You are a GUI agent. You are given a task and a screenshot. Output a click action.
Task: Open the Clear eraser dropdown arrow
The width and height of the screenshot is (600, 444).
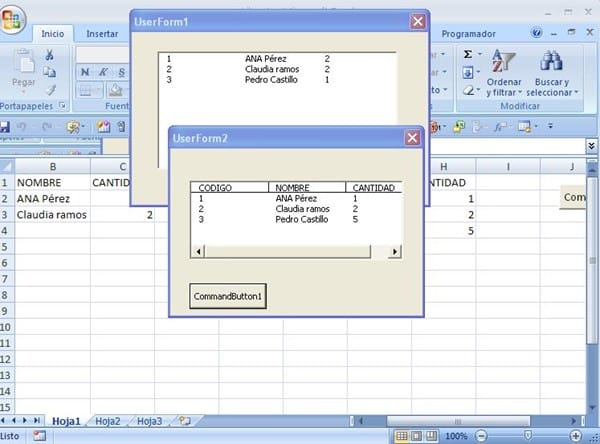pyautogui.click(x=478, y=91)
